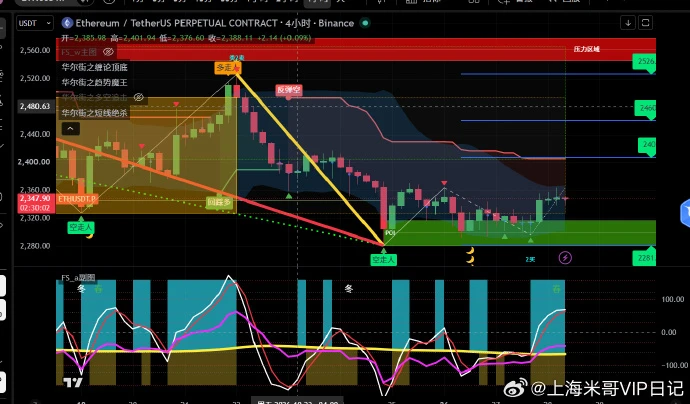Click the purple lightning bolt event icon
This screenshot has width=690, height=404.
tap(565, 257)
